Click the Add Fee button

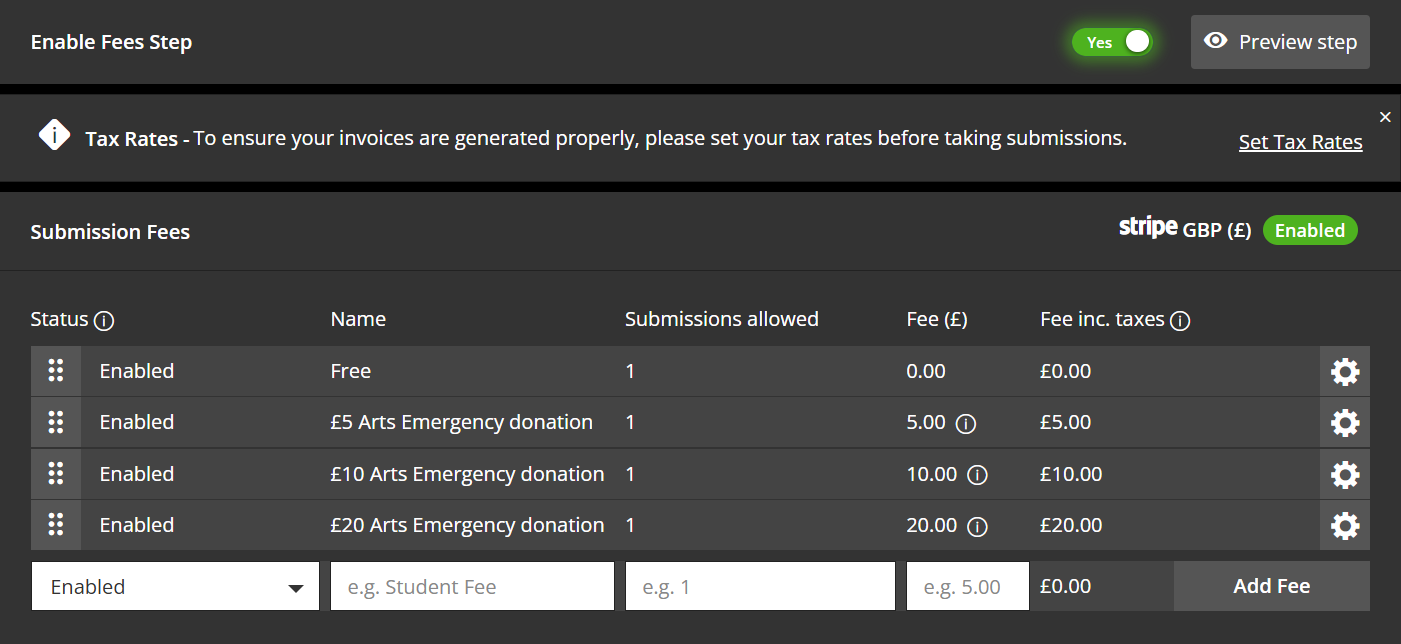click(x=1271, y=587)
